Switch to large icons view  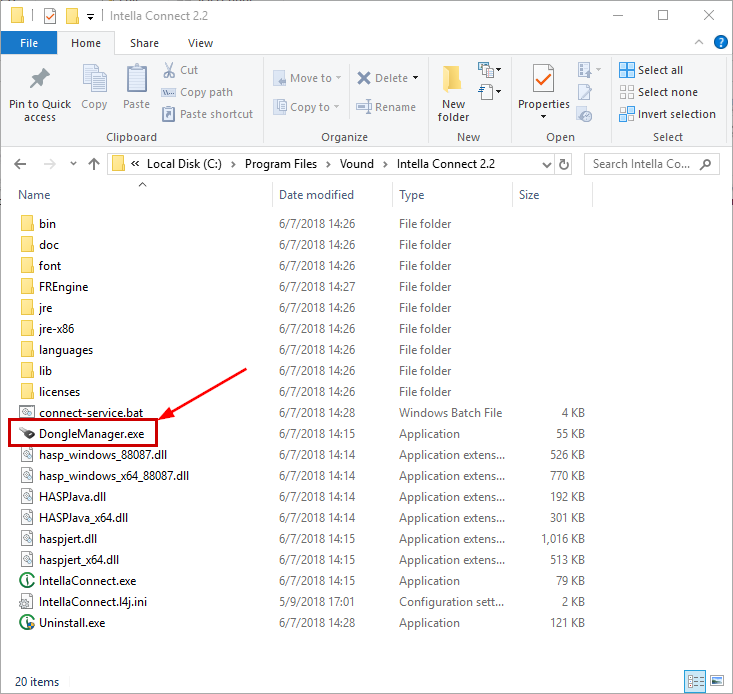[716, 682]
